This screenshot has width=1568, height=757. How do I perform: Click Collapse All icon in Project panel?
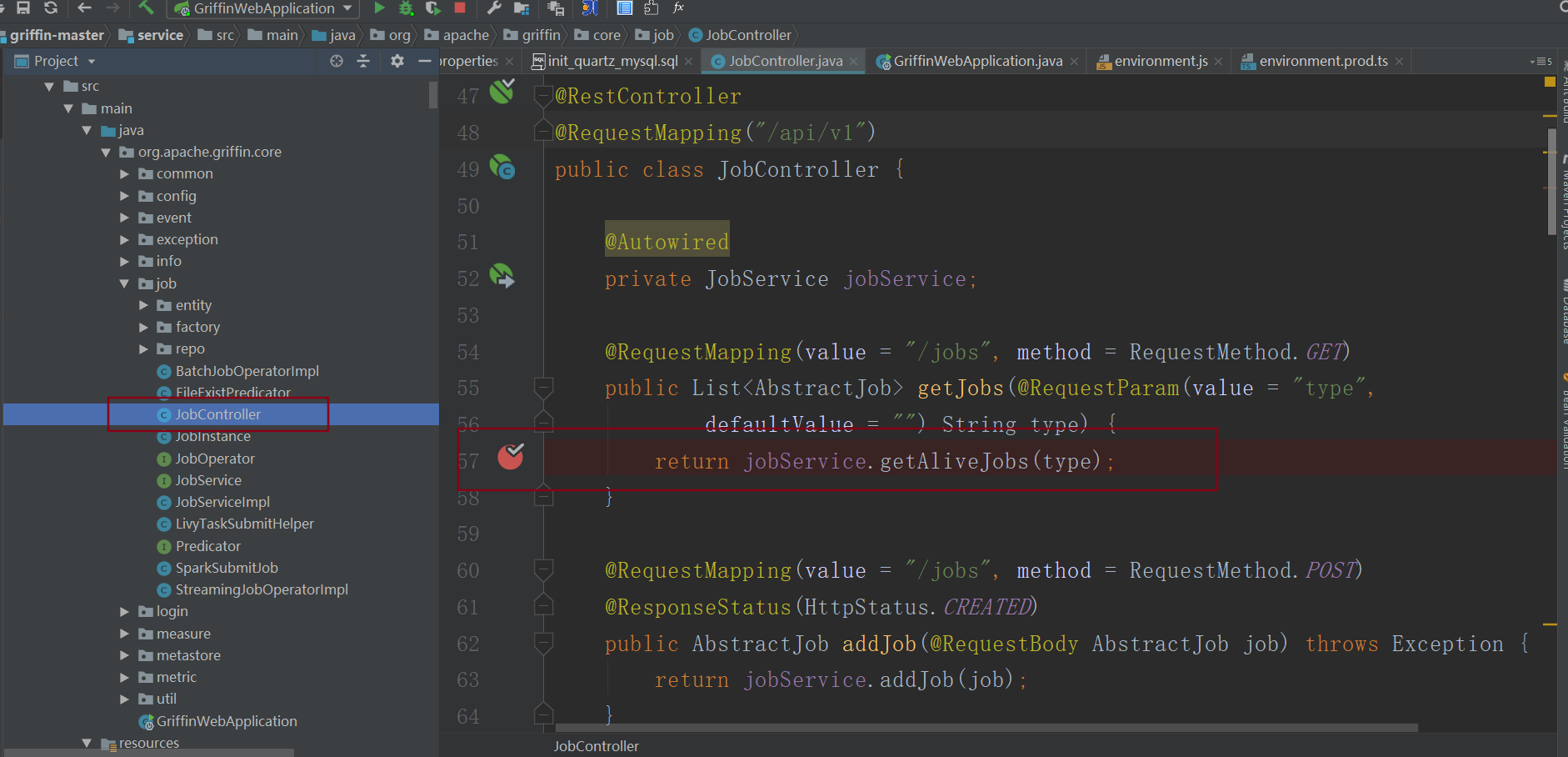pyautogui.click(x=363, y=61)
